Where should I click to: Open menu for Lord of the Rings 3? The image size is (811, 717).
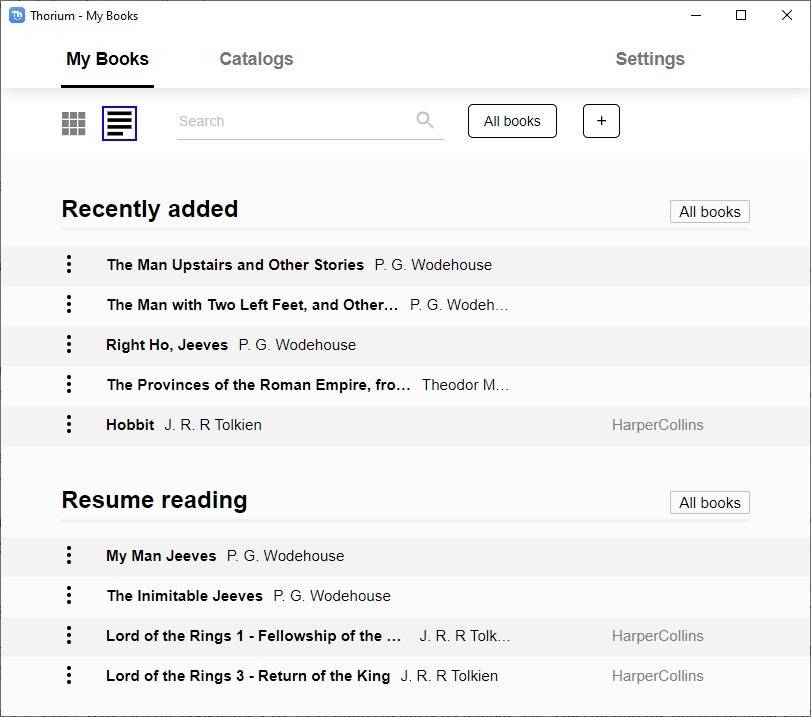pos(69,675)
